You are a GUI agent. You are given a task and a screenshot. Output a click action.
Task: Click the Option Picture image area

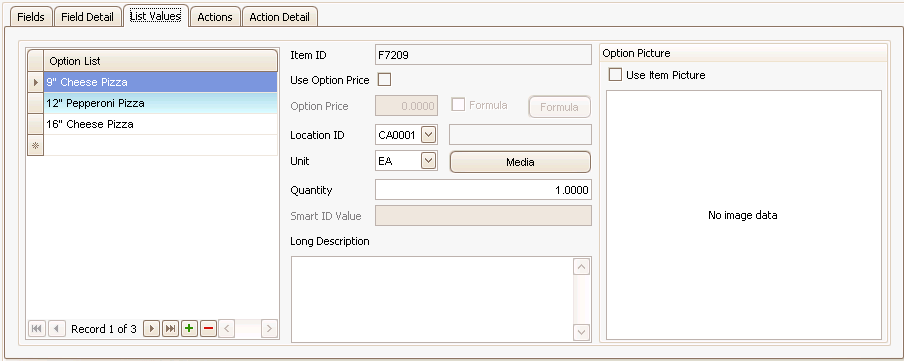point(744,215)
